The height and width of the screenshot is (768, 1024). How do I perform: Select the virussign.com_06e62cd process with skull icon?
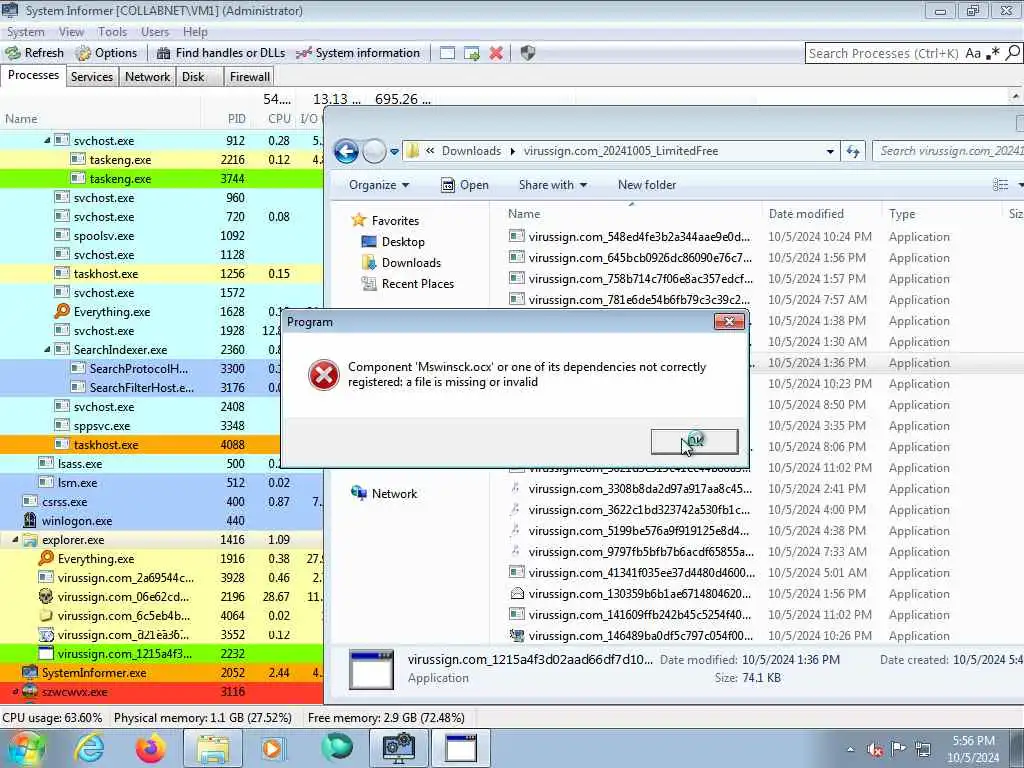161,597
